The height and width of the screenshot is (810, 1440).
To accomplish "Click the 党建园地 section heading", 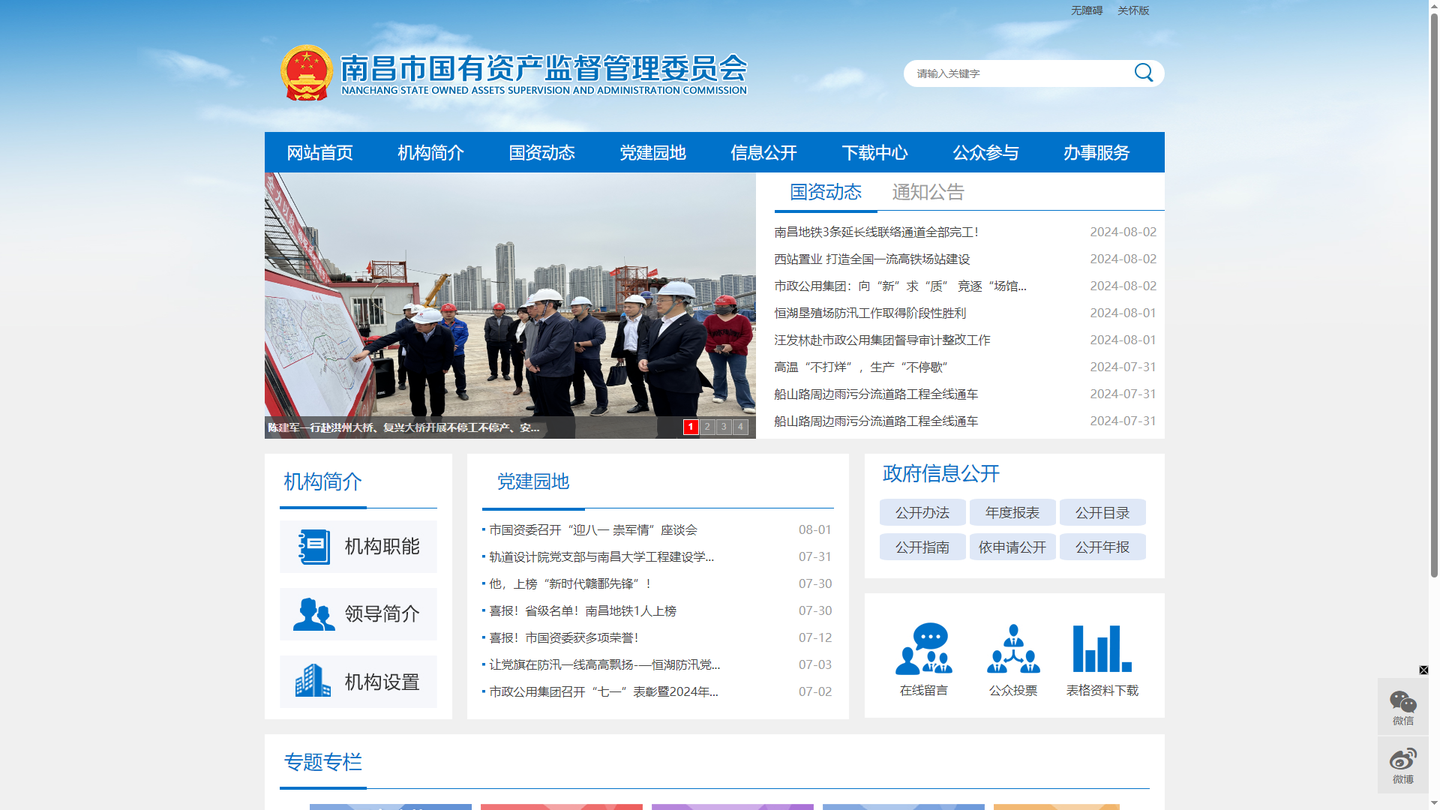I will 533,482.
